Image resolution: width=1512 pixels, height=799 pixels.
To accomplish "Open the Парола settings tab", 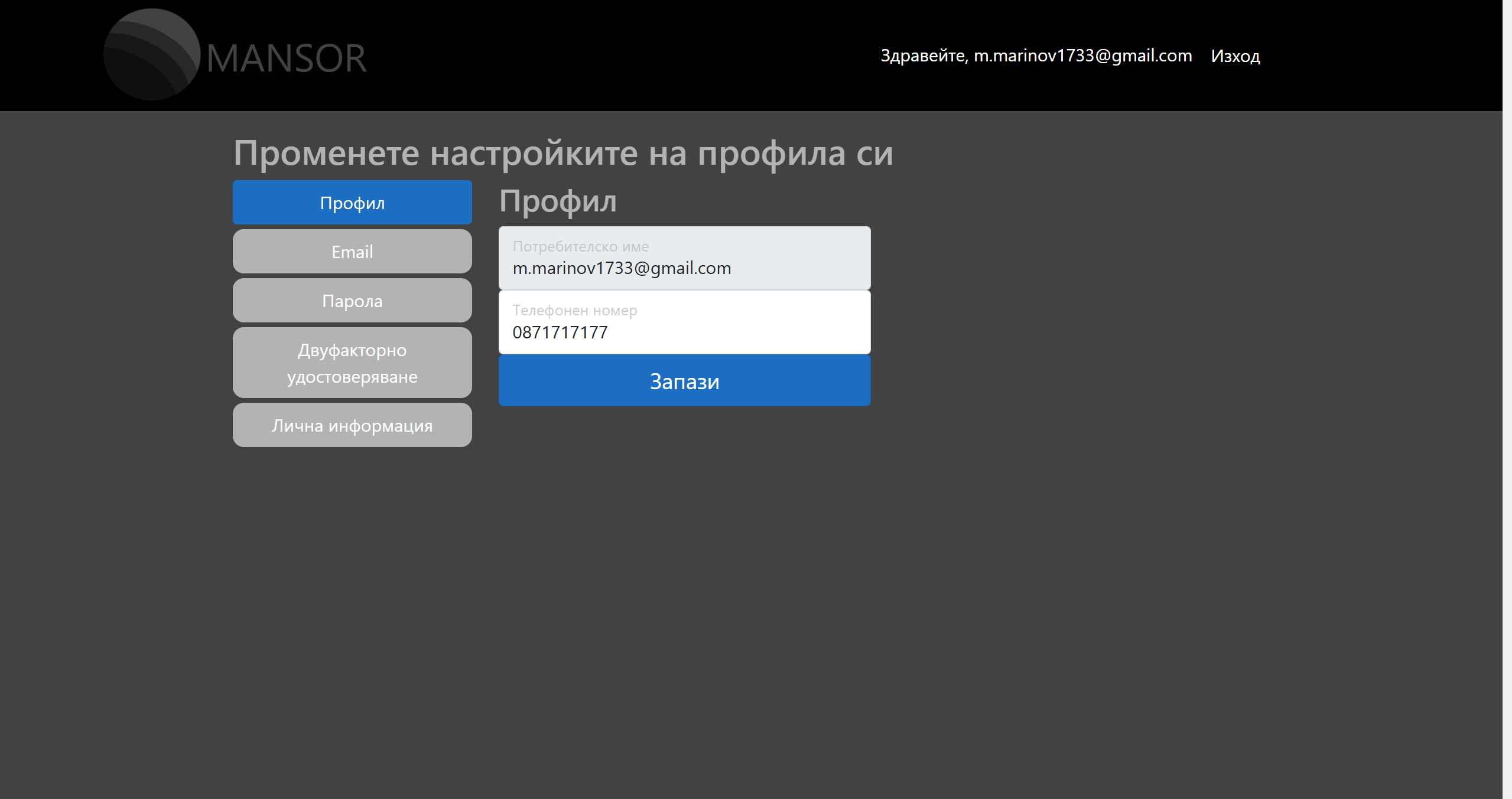I will click(352, 301).
